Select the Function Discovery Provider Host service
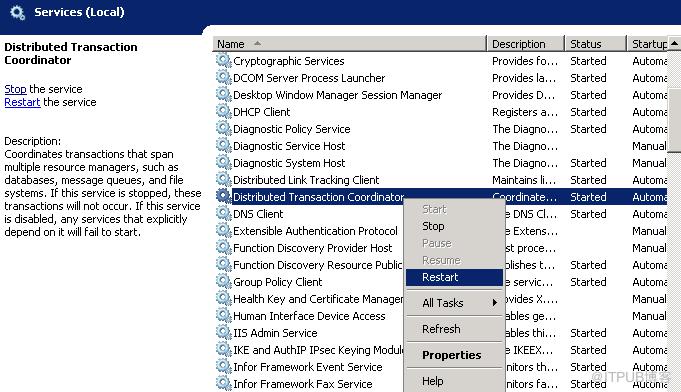 (312, 248)
